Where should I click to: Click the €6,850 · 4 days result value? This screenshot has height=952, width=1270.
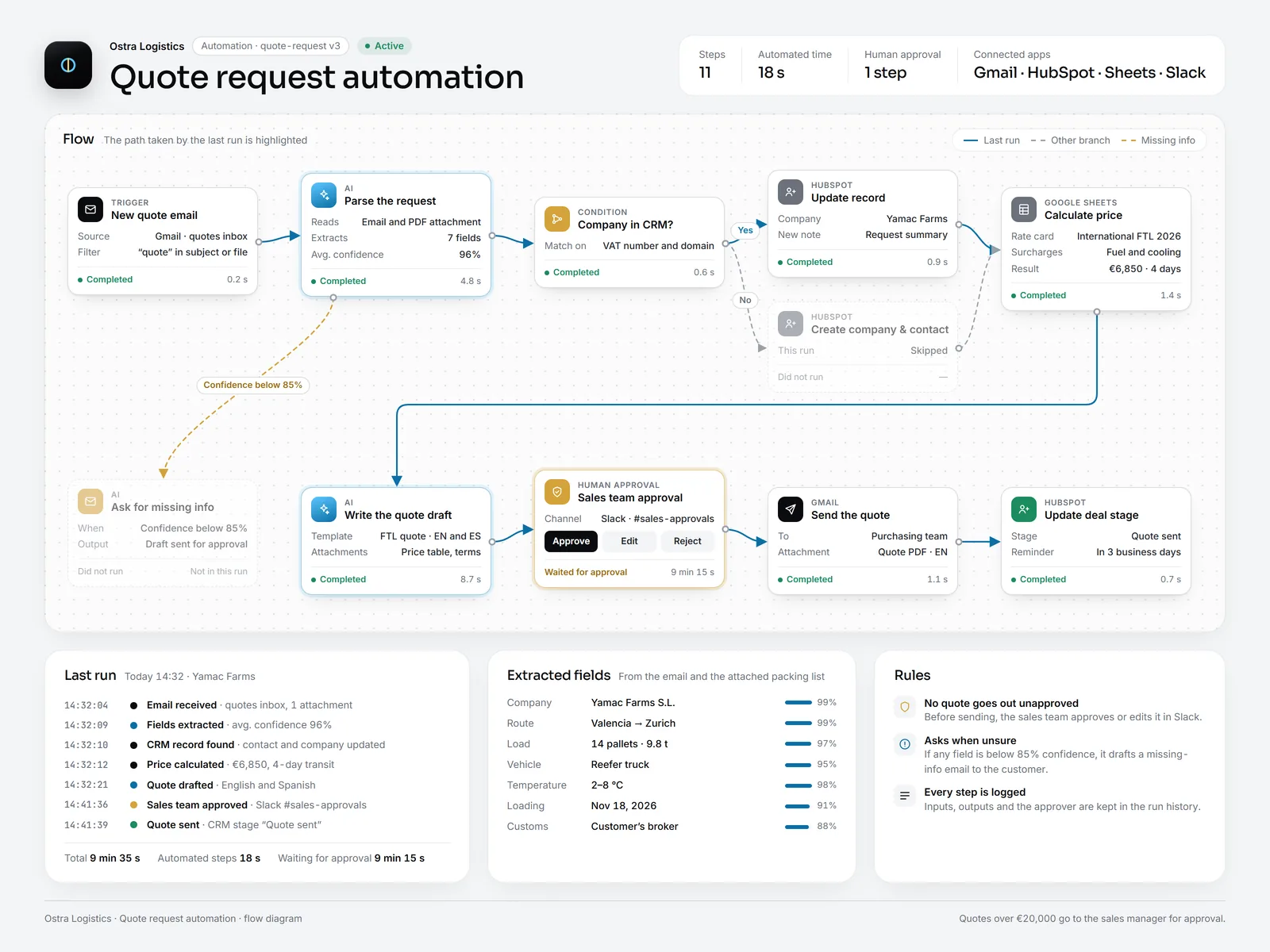click(1145, 269)
